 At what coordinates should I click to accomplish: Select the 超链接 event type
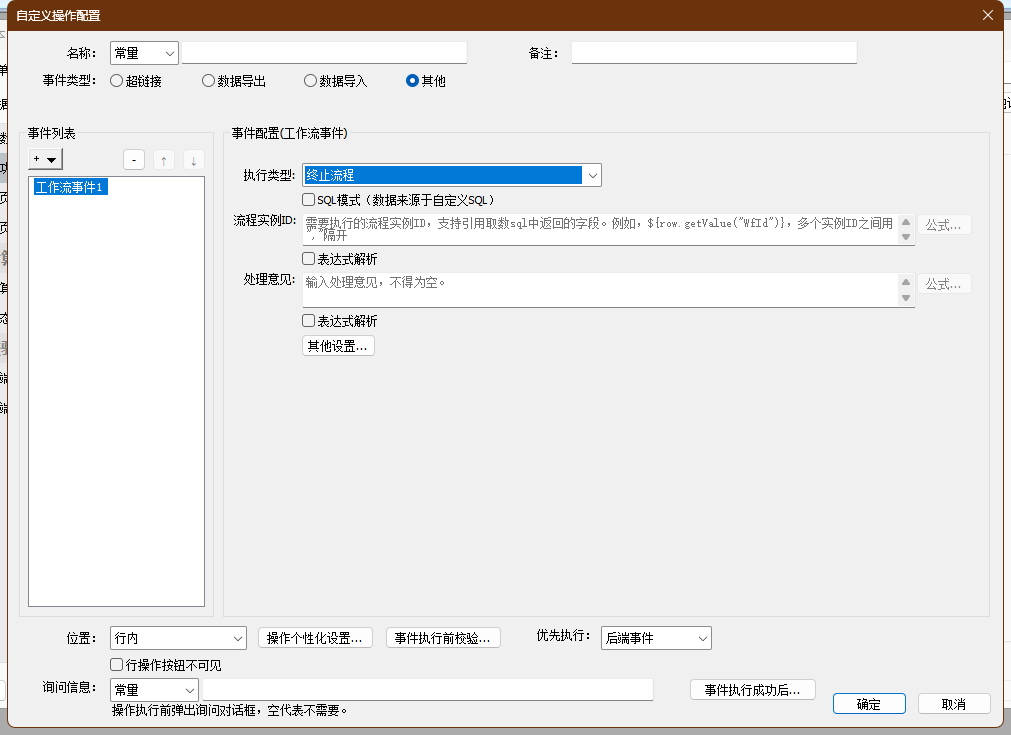click(x=117, y=81)
